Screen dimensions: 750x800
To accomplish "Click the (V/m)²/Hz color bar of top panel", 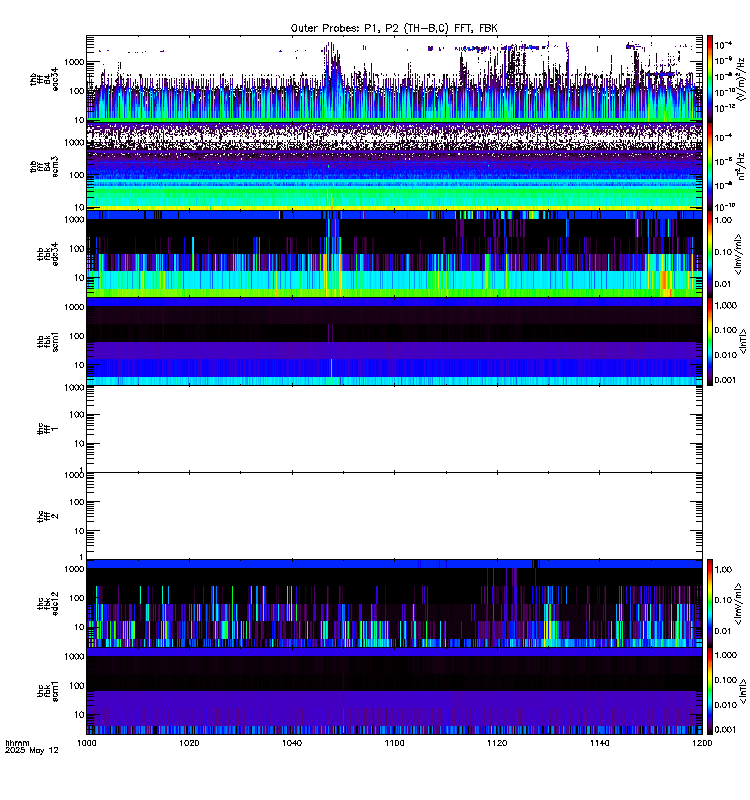I will 710,79.
